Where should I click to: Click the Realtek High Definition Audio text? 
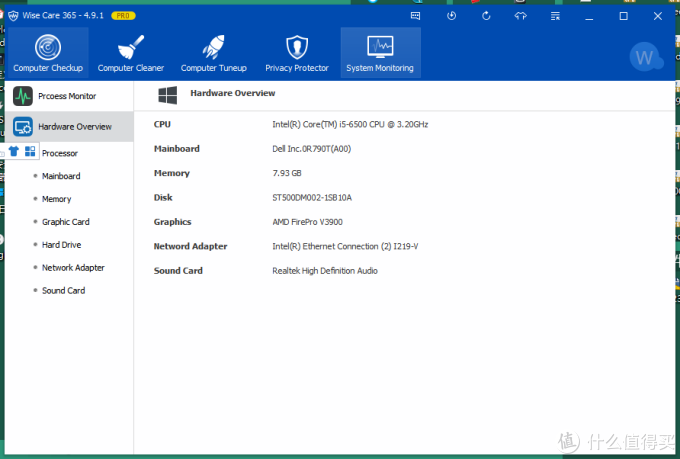click(325, 271)
